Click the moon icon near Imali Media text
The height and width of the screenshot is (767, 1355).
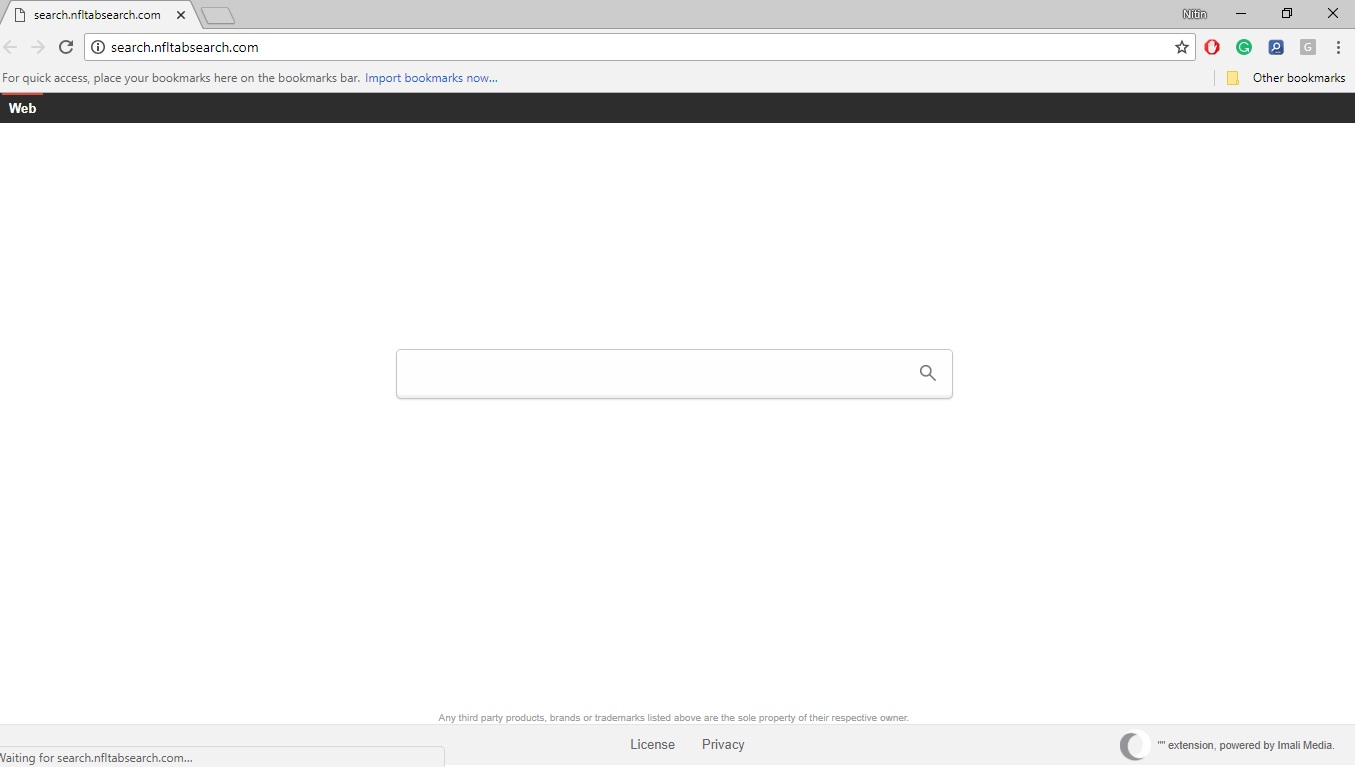(1132, 745)
